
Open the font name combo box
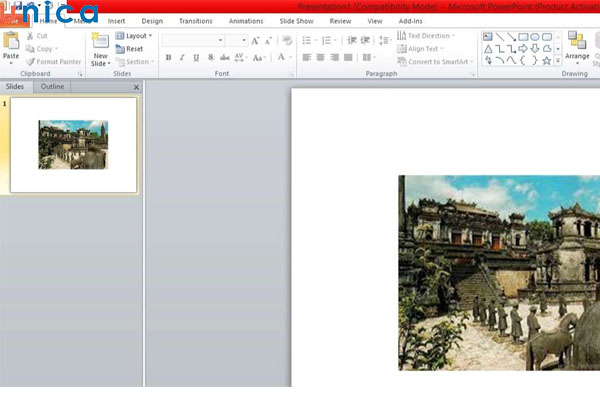coord(191,41)
